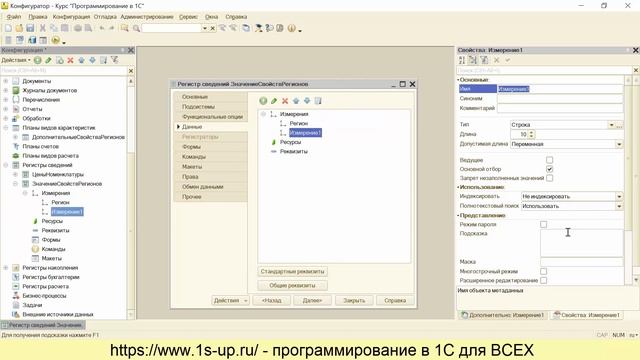
Task: Open the Действия dropdown in Configuration panel
Action: pos(16,60)
